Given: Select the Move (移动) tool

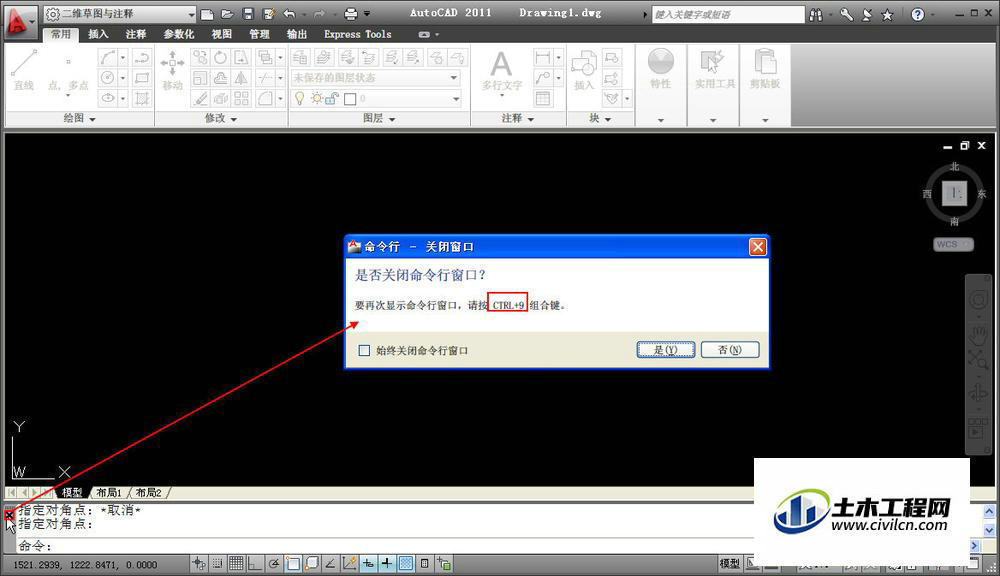Looking at the screenshot, I should coord(172,70).
